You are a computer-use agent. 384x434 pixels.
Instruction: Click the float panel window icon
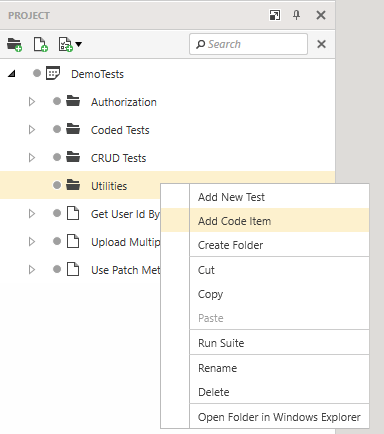click(275, 15)
